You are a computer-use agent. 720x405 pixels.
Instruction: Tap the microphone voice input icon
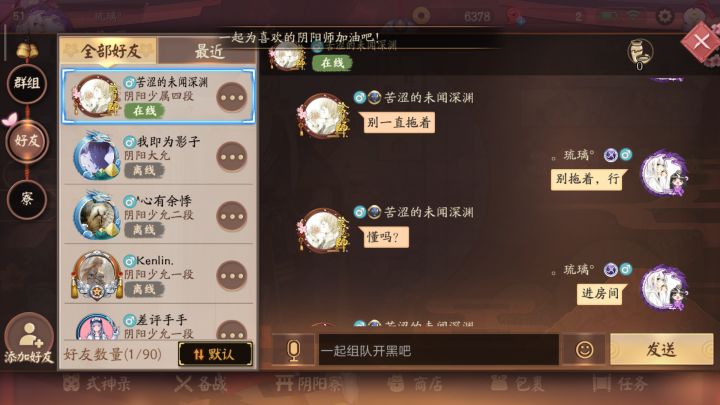(x=293, y=350)
